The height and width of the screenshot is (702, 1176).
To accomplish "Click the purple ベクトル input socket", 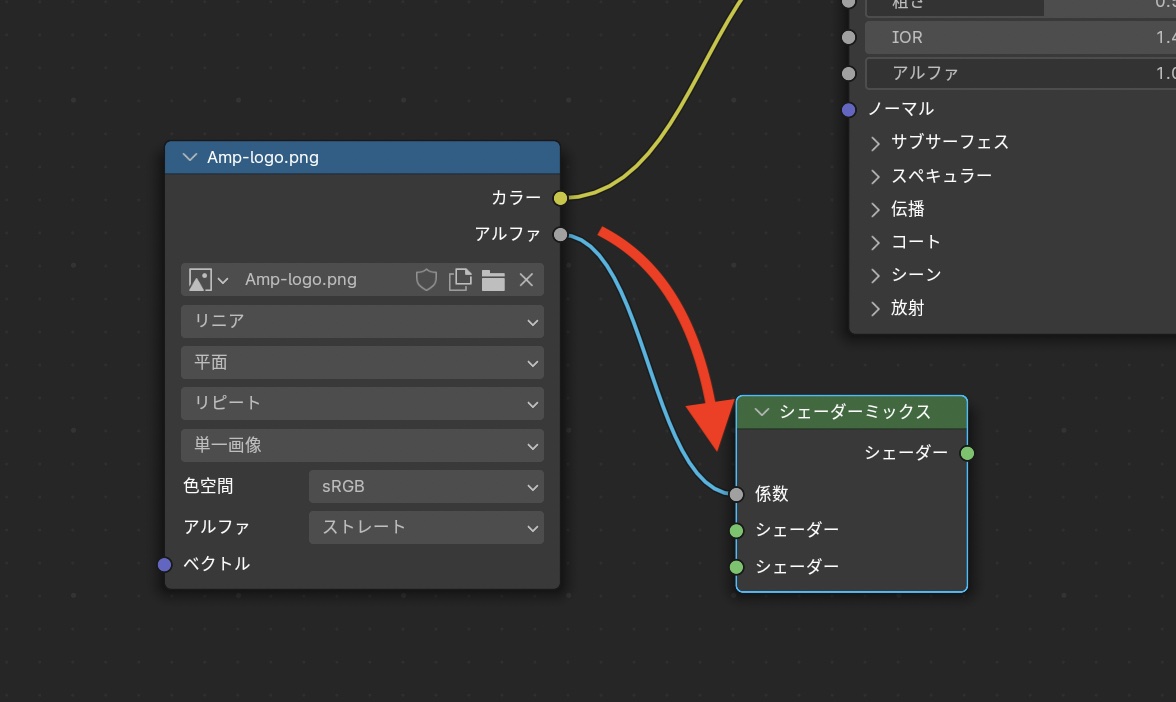I will pos(165,564).
